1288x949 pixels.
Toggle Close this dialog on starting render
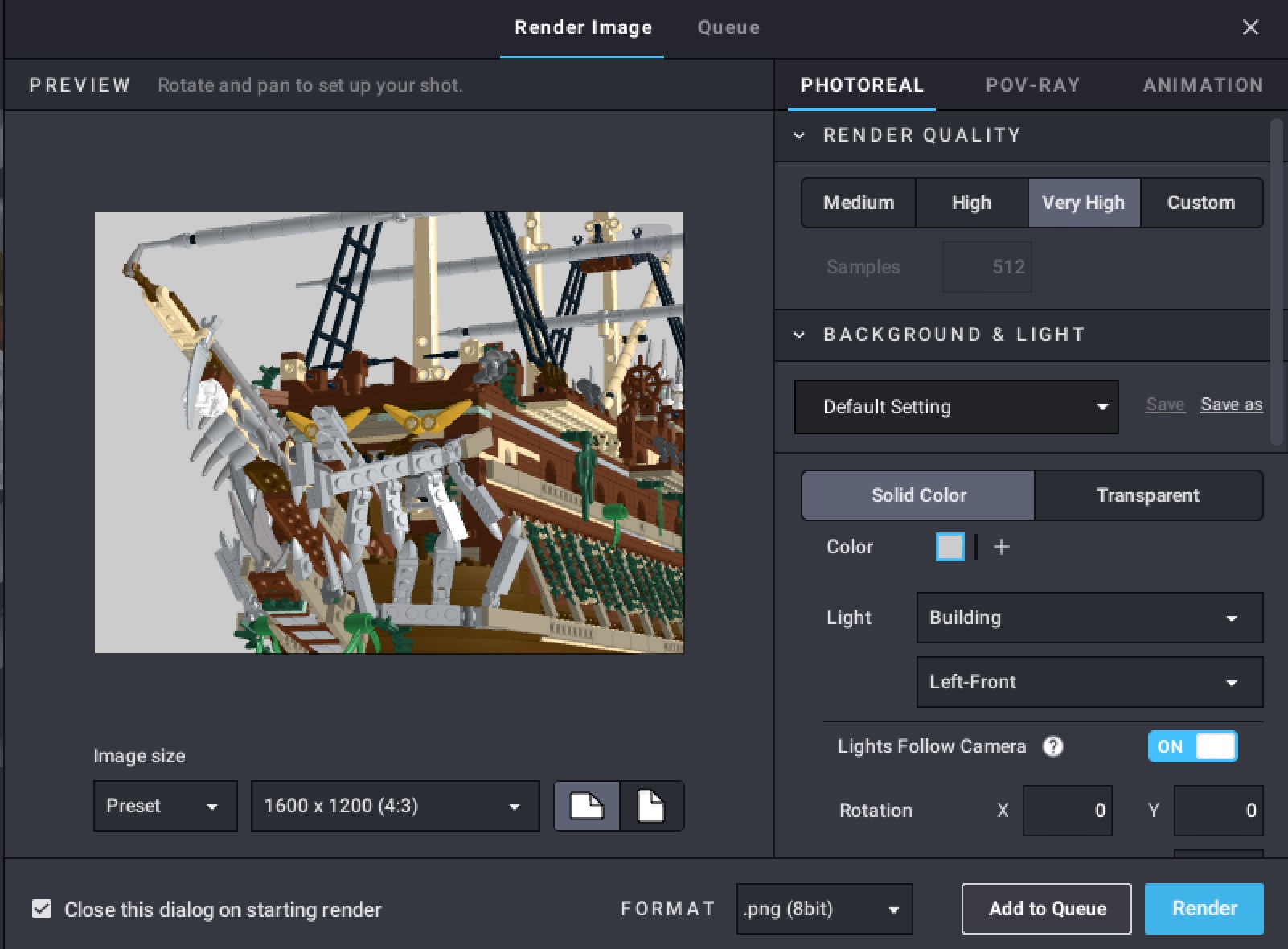click(x=42, y=909)
